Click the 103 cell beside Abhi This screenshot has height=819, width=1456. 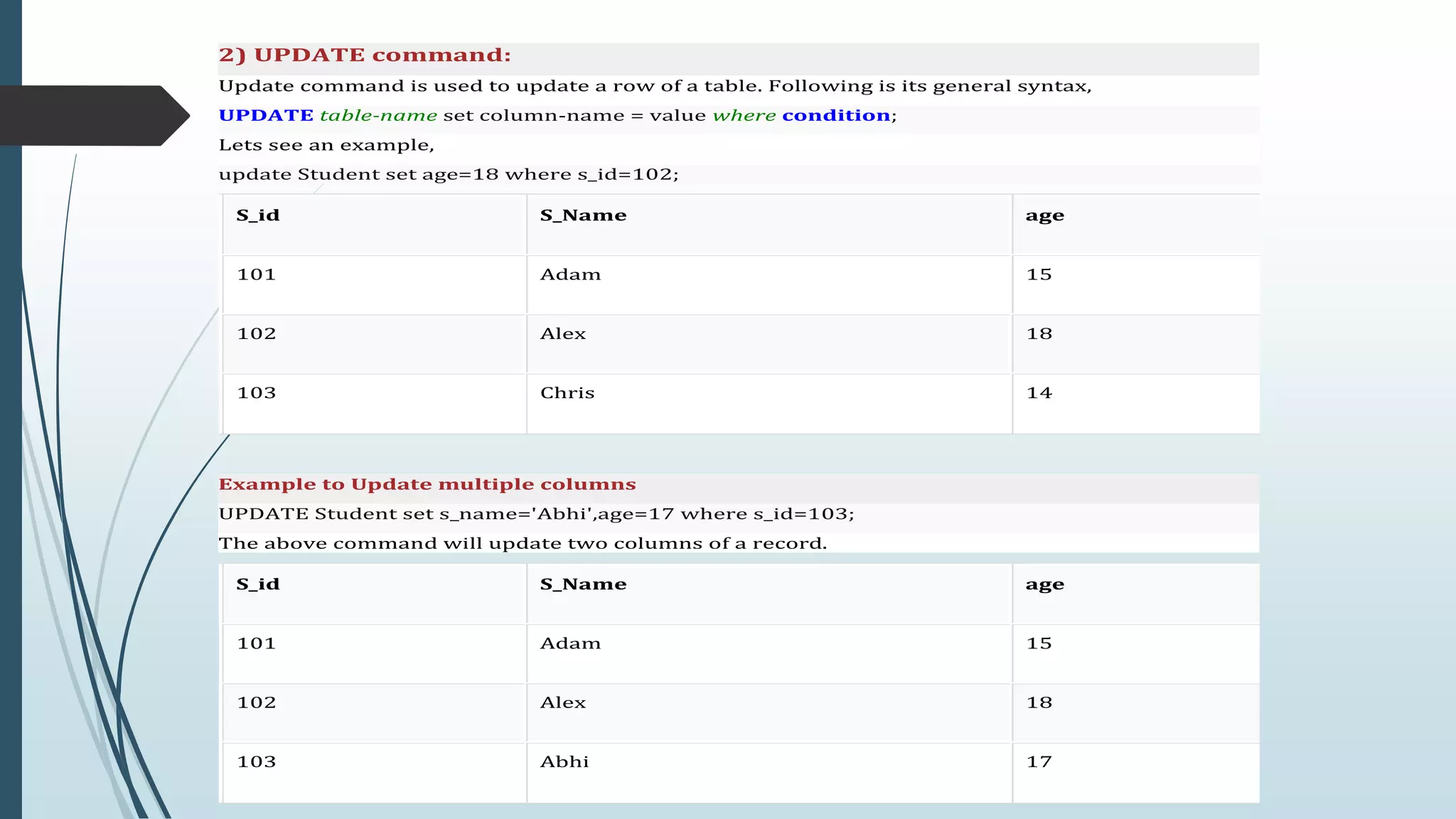[375, 773]
